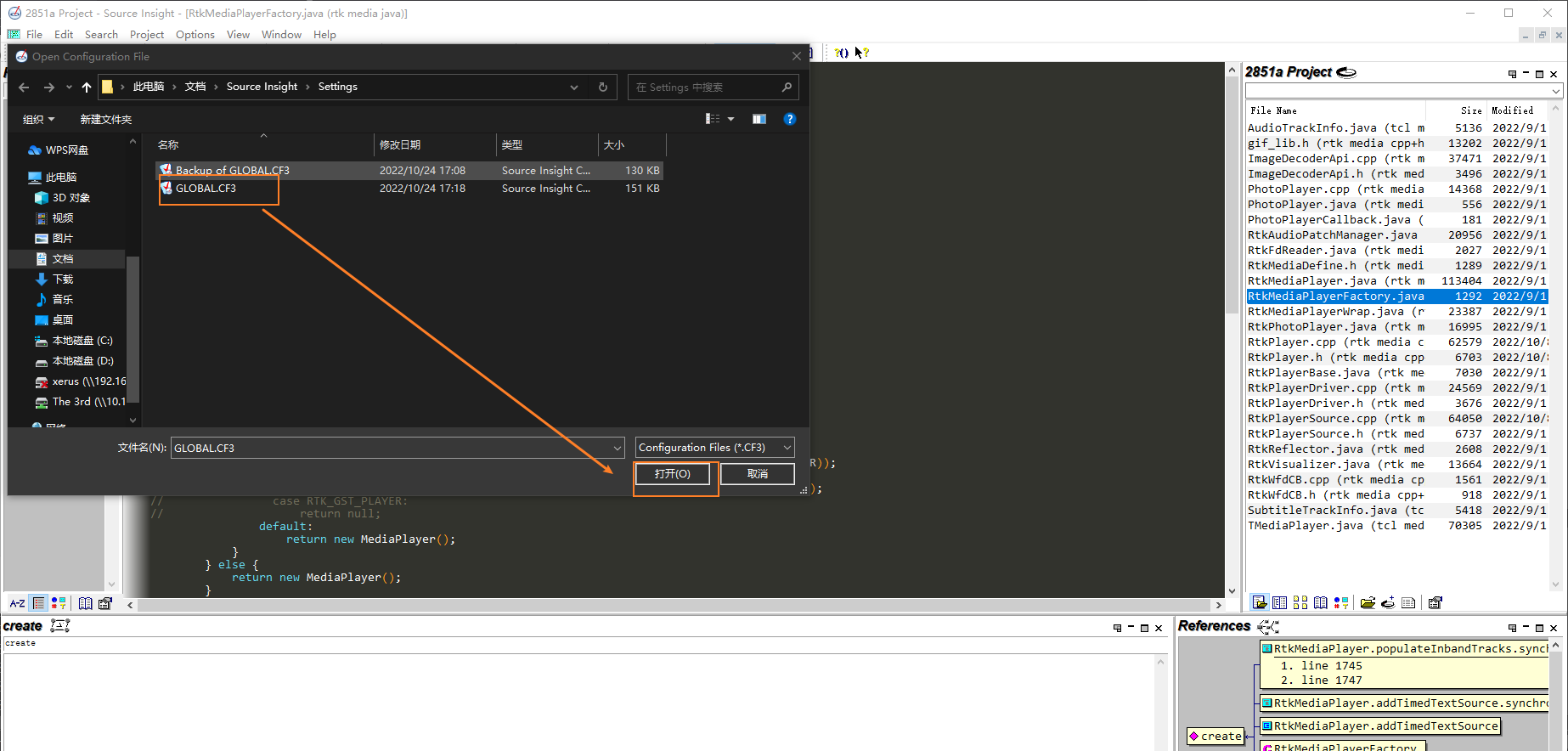Click the context icon beside create title
The width and height of the screenshot is (1568, 751).
(x=59, y=626)
